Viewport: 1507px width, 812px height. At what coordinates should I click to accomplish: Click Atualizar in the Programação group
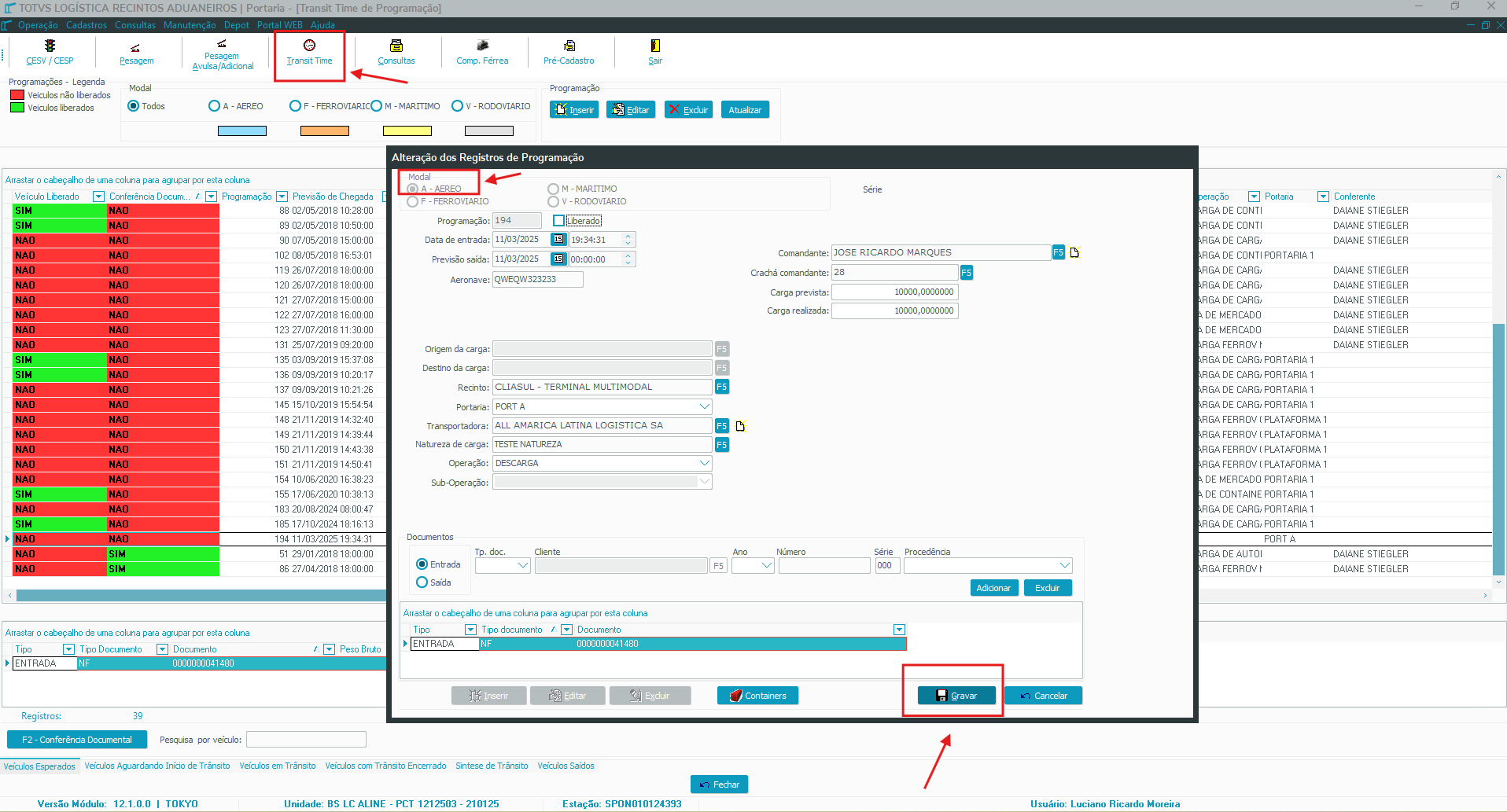click(x=745, y=110)
